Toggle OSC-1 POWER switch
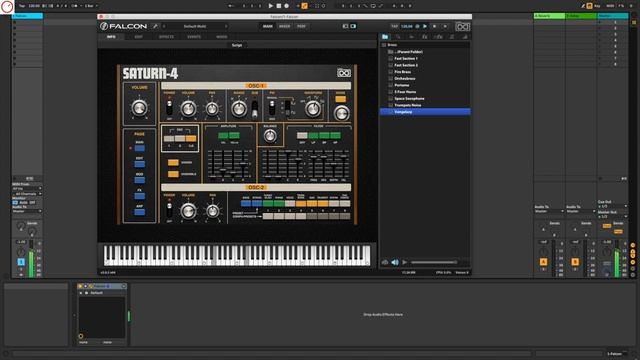This screenshot has width=640, height=360. coord(169,107)
